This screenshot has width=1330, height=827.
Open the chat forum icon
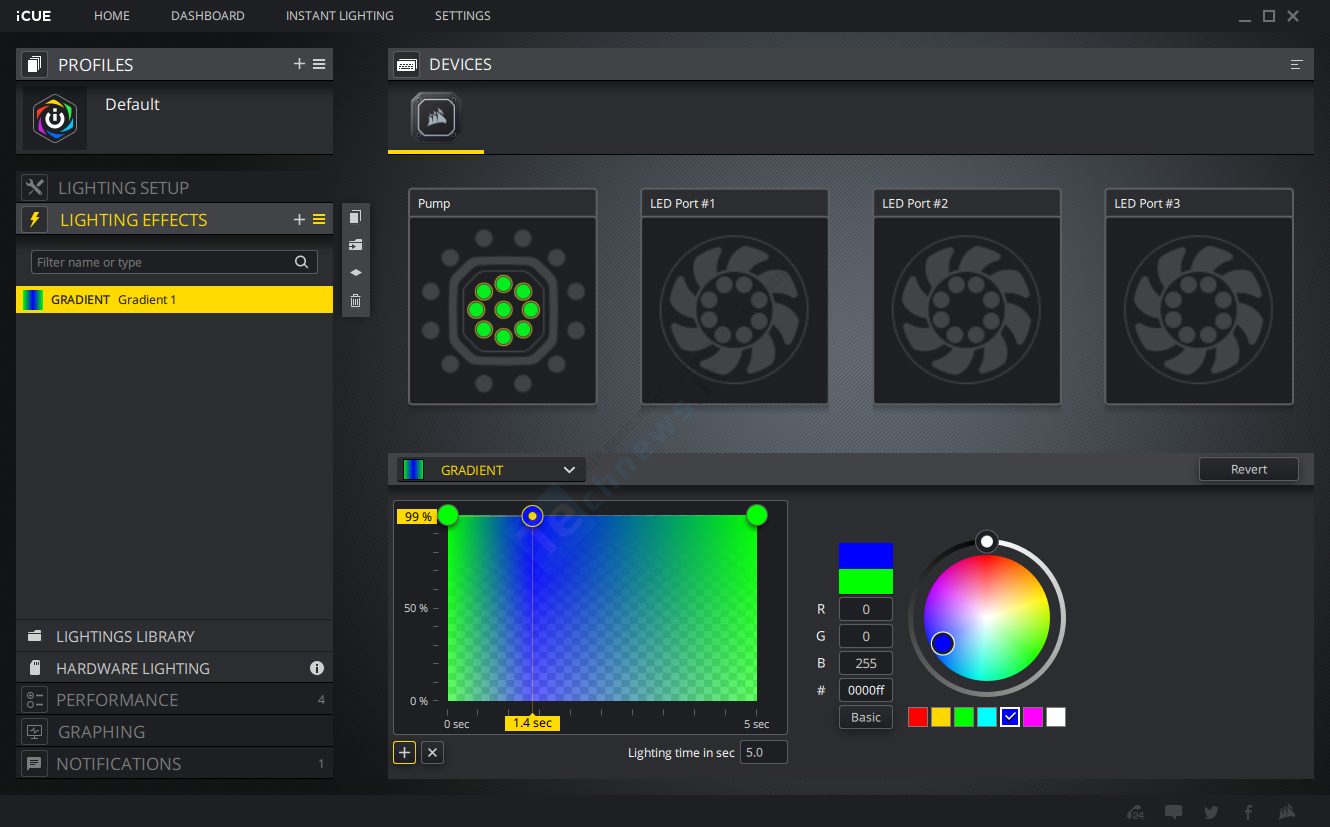(1174, 811)
